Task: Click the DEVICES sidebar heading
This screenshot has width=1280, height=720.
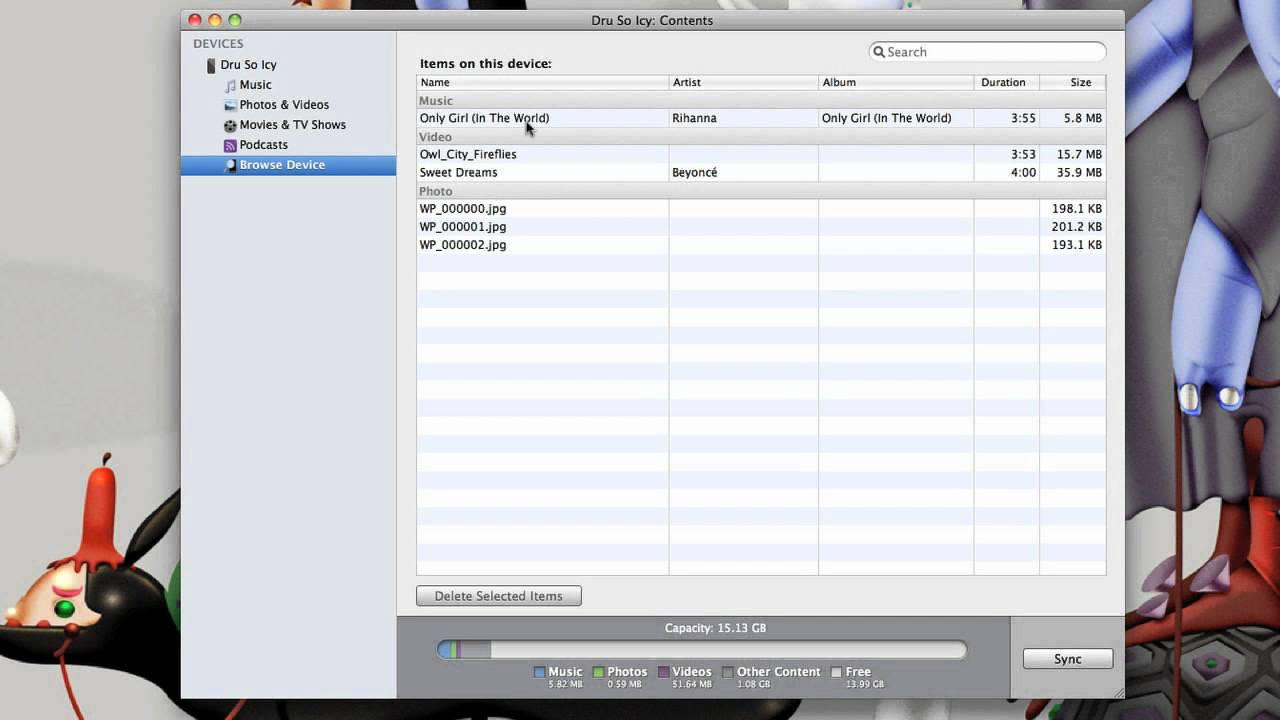Action: pos(218,44)
